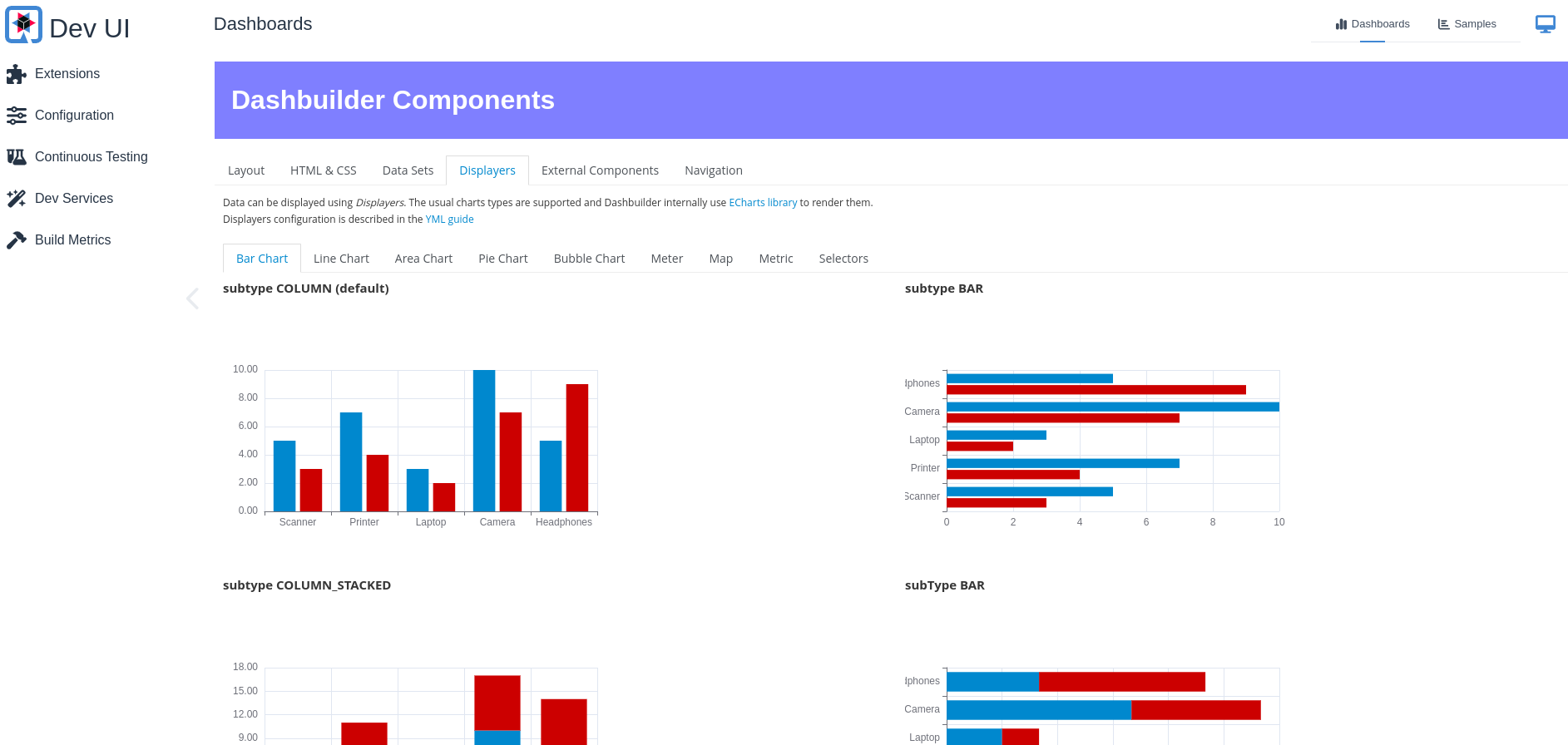Click the monitor icon at top right
Image resolution: width=1568 pixels, height=745 pixels.
1546,24
